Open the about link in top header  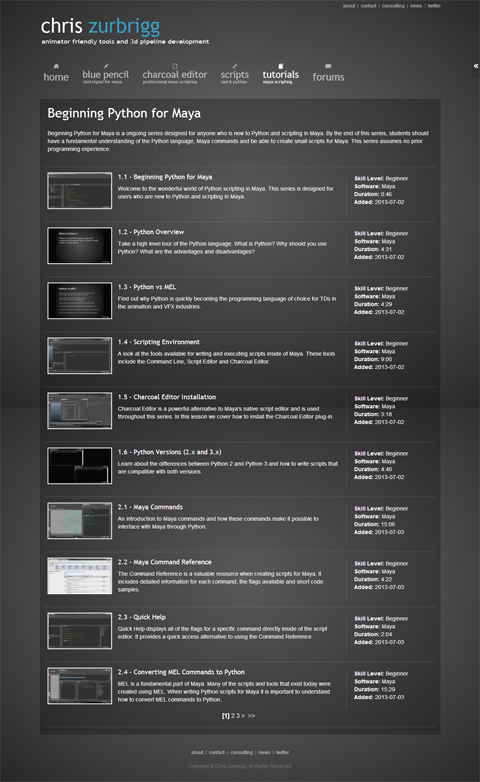pyautogui.click(x=349, y=6)
